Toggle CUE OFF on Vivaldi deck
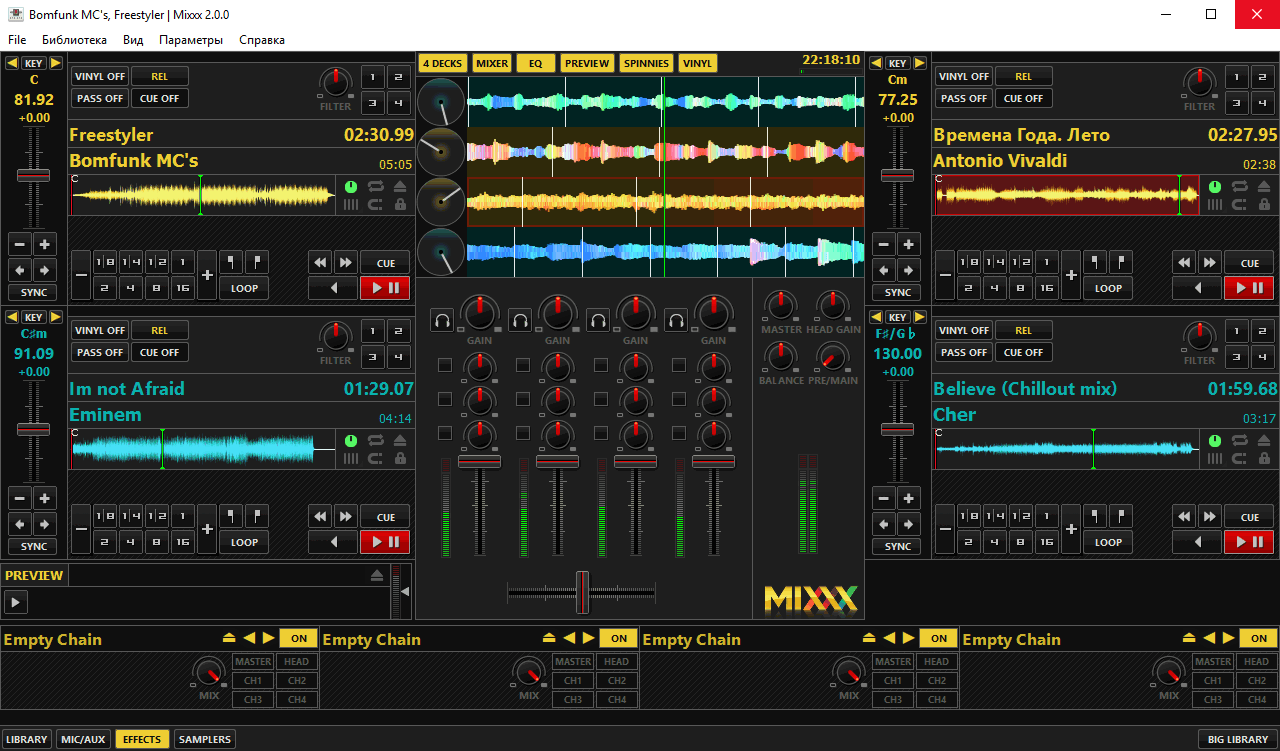 pos(1024,98)
